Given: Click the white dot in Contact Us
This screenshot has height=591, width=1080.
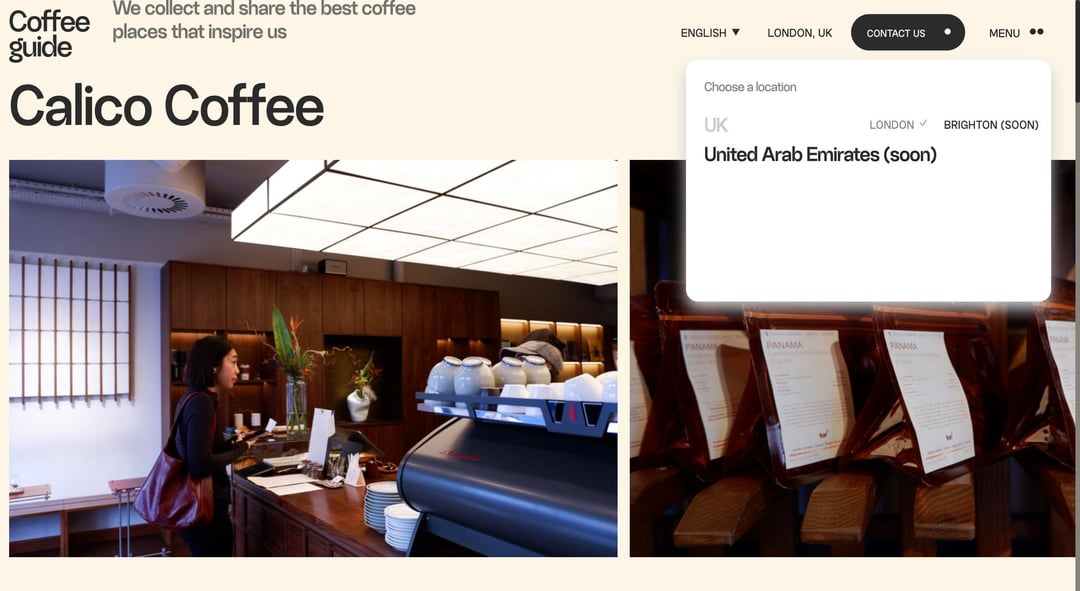Looking at the screenshot, I should (x=948, y=32).
